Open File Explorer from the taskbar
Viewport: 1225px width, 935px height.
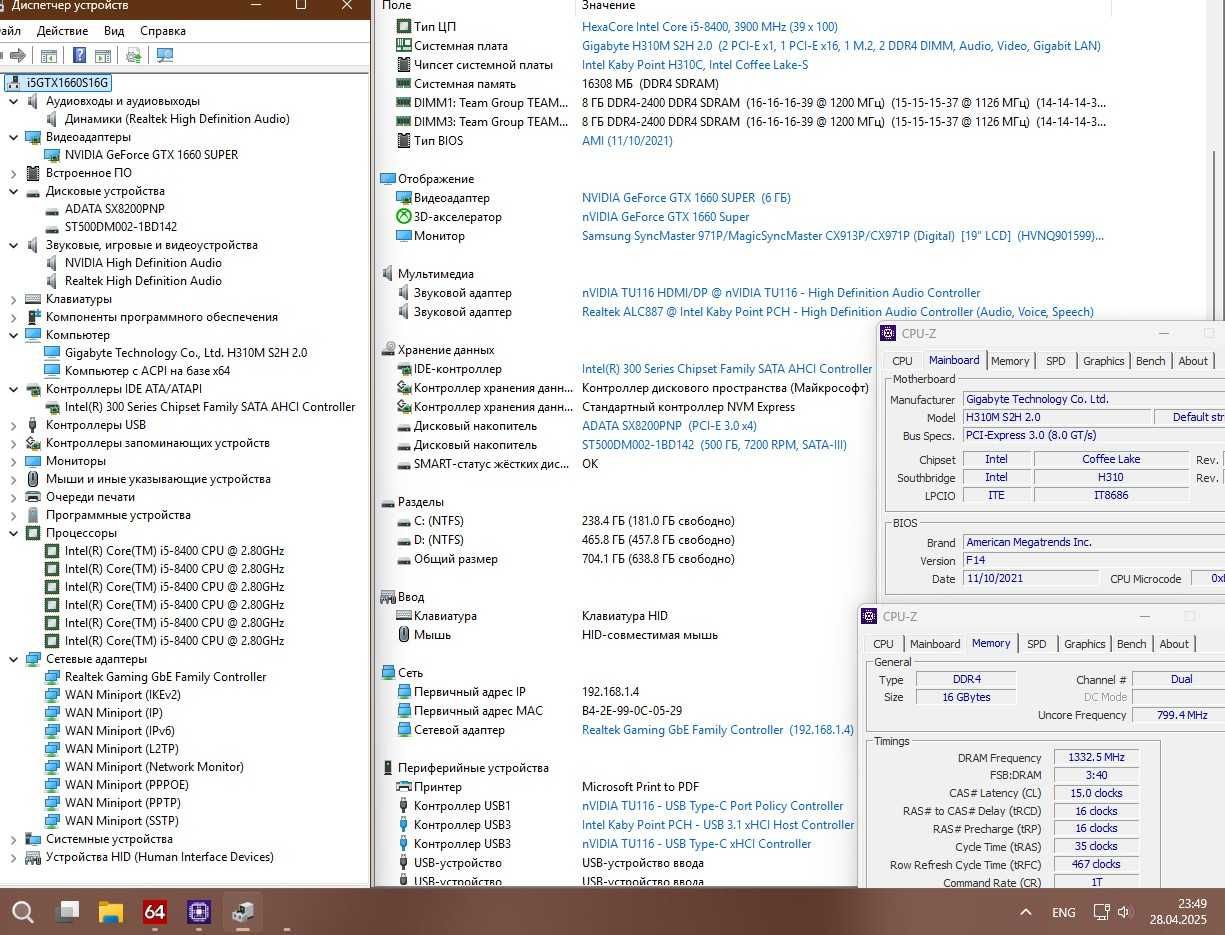(110, 912)
